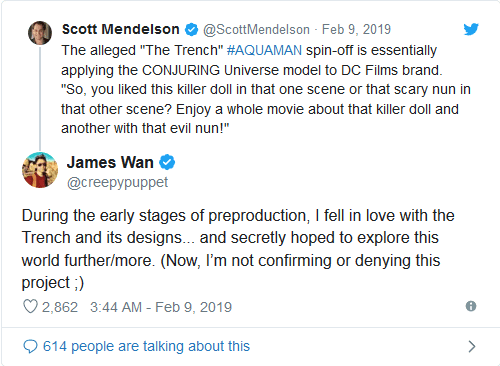Open the James Wan name link
Image resolution: width=500 pixels, height=366 pixels.
click(x=110, y=162)
